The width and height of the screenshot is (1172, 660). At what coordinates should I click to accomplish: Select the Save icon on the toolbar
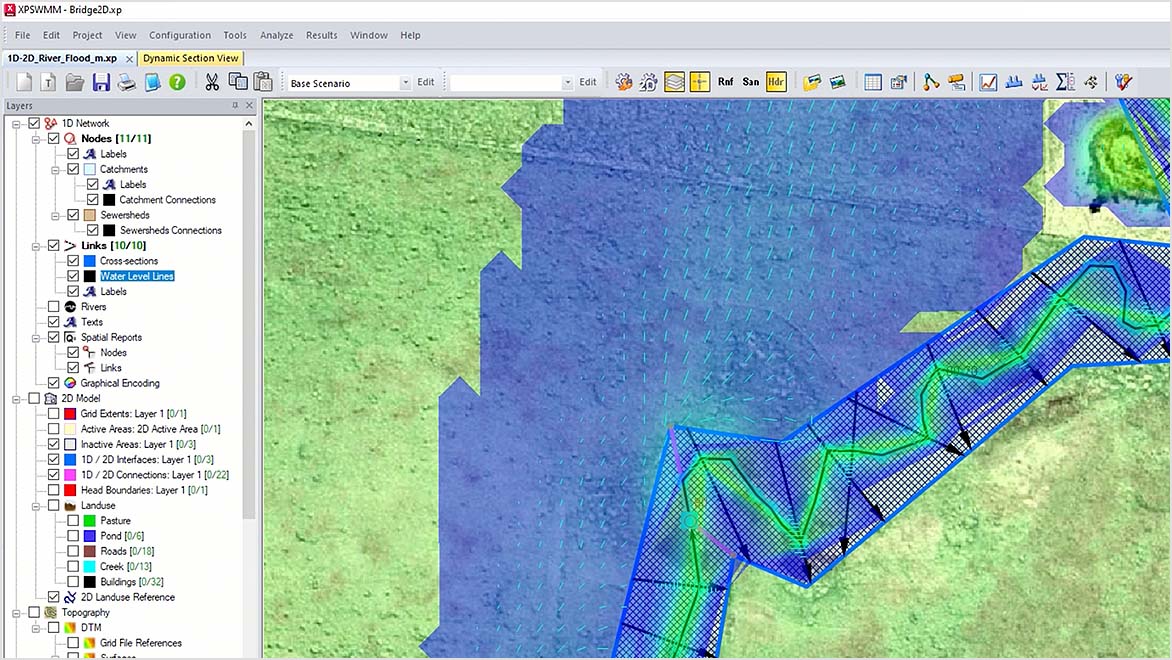(x=101, y=82)
